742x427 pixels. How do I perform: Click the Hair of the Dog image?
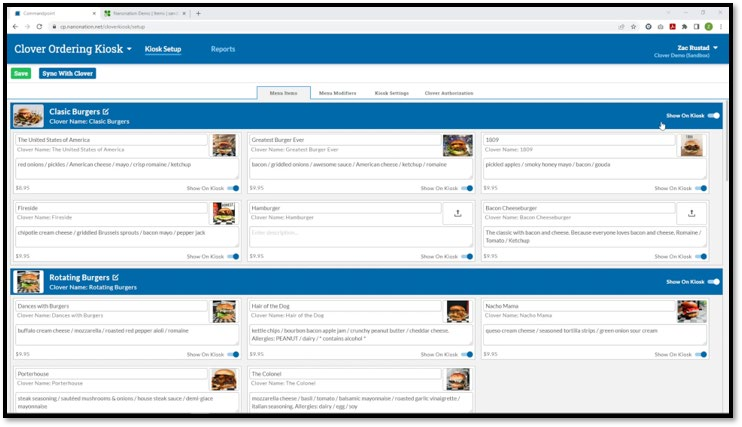(458, 311)
